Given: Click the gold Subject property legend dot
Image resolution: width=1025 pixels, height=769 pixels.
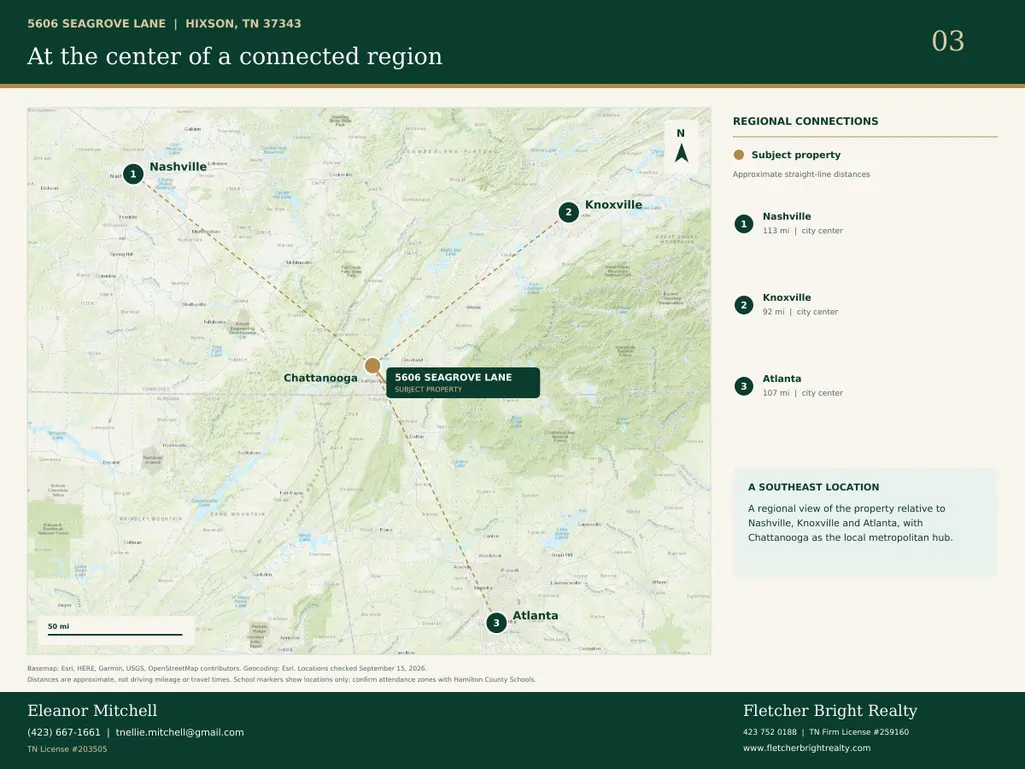Looking at the screenshot, I should point(739,155).
